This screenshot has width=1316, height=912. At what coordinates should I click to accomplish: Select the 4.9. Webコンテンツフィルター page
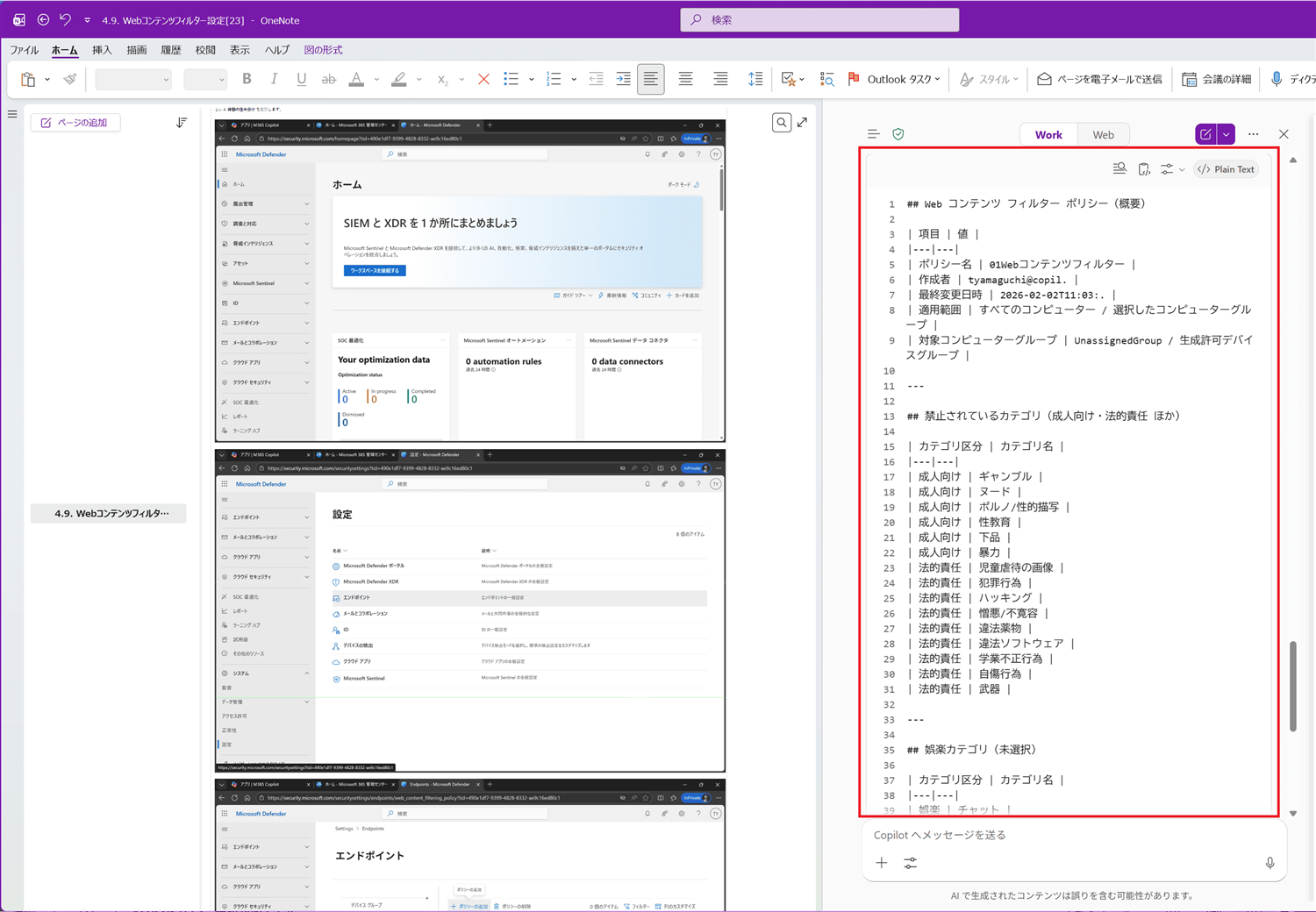[109, 513]
